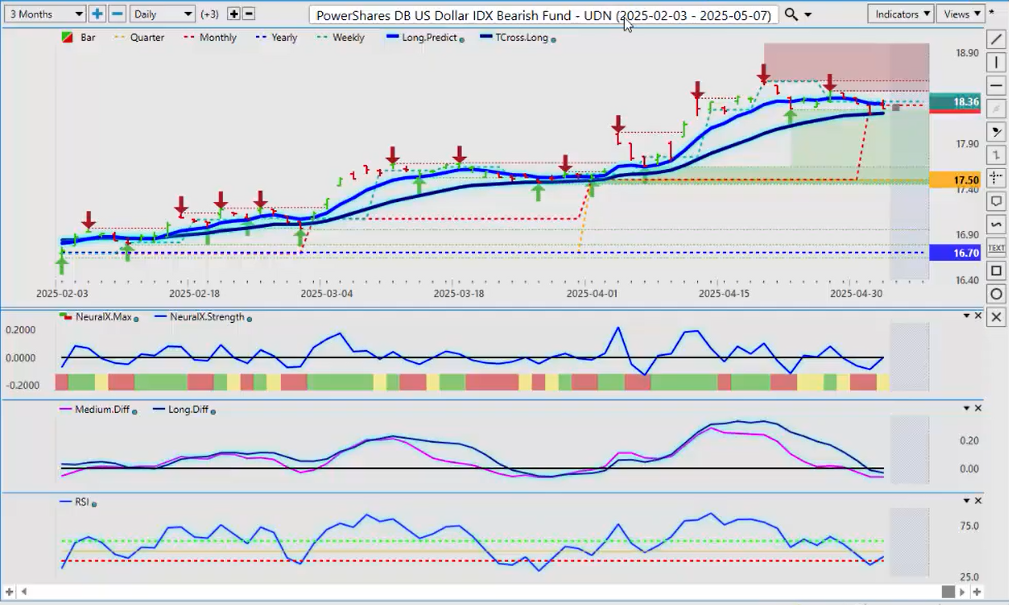Click the (+3) label in the toolbar
This screenshot has width=1009, height=605.
(210, 14)
